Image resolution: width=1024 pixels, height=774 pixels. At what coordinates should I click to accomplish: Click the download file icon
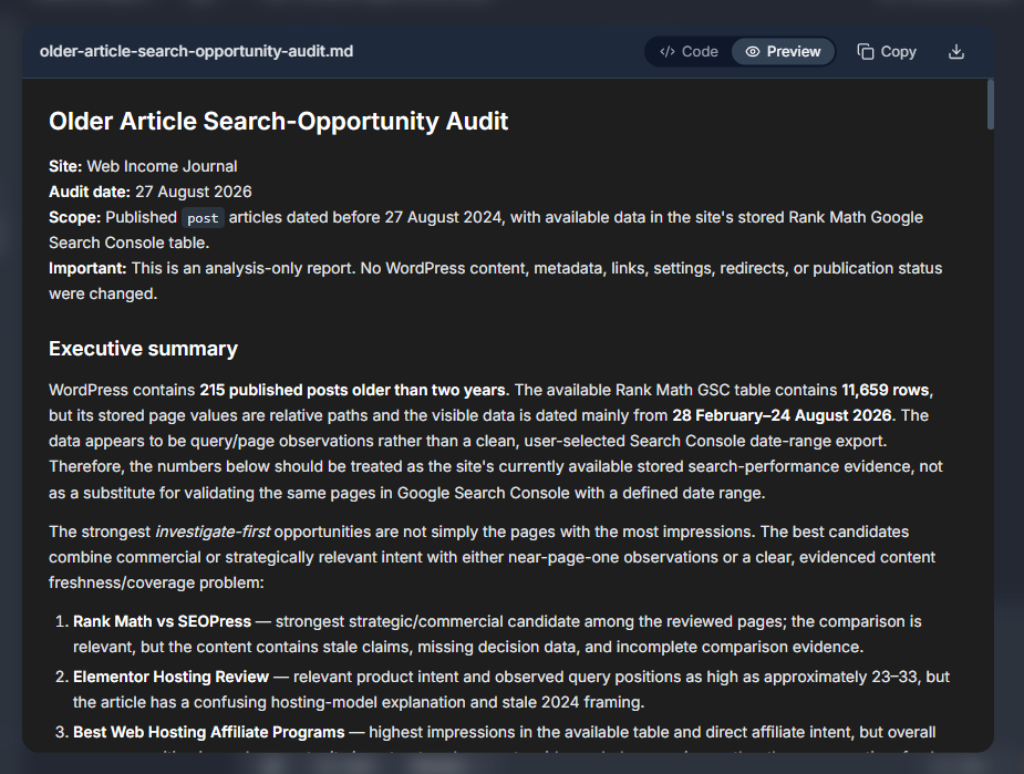pyautogui.click(x=956, y=52)
